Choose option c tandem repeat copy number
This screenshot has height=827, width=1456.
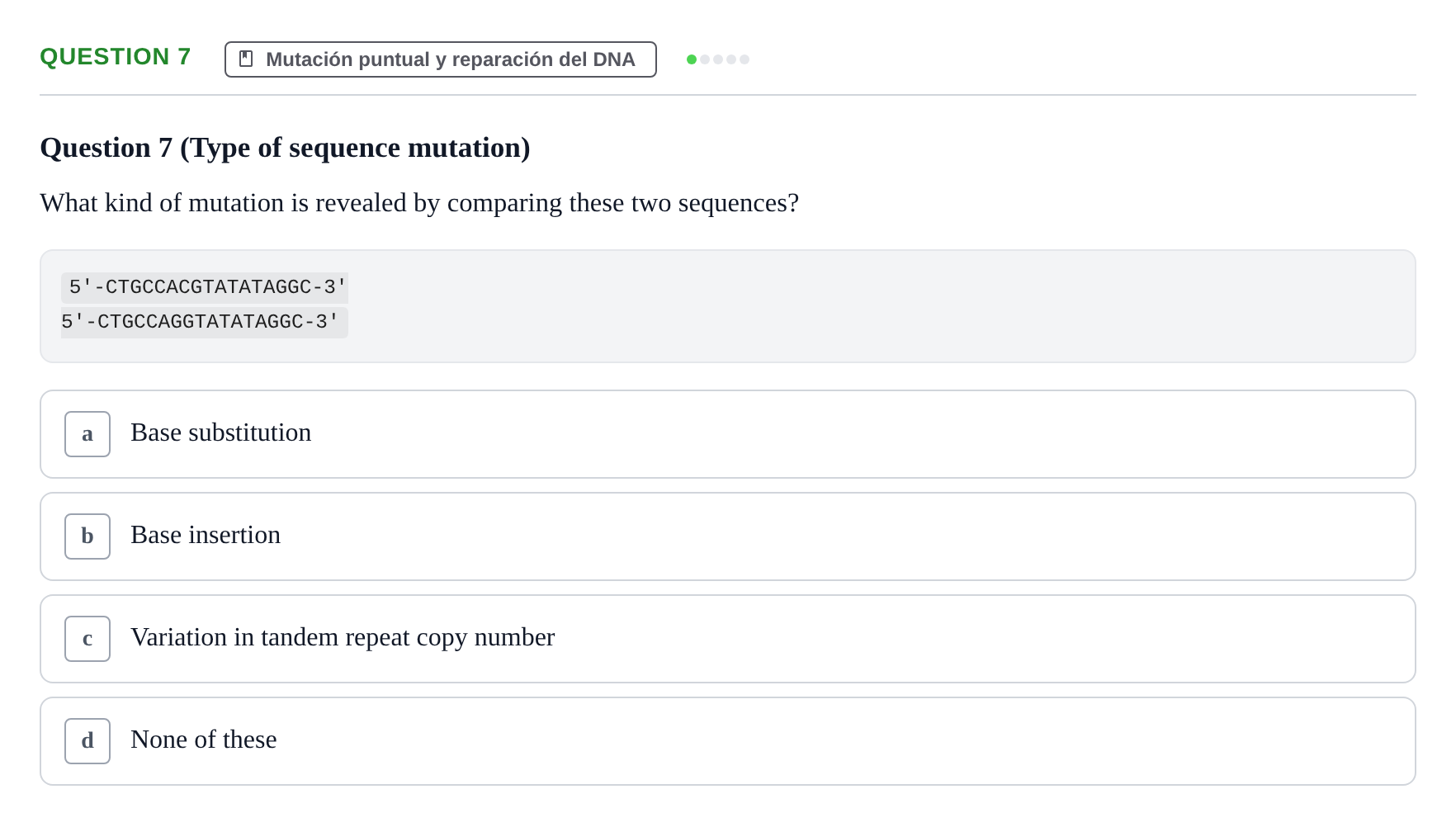(x=727, y=639)
